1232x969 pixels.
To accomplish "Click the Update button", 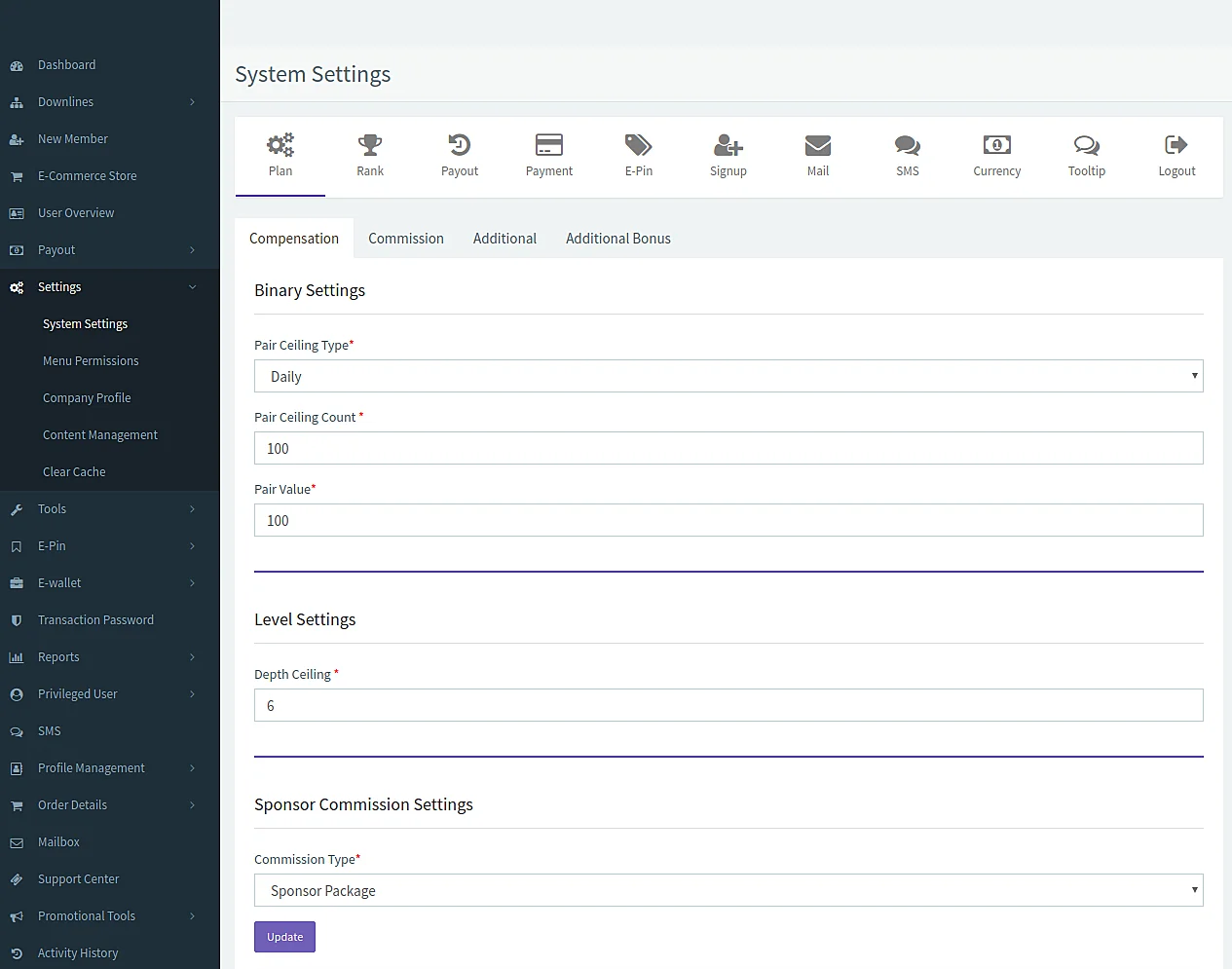I will click(x=284, y=937).
